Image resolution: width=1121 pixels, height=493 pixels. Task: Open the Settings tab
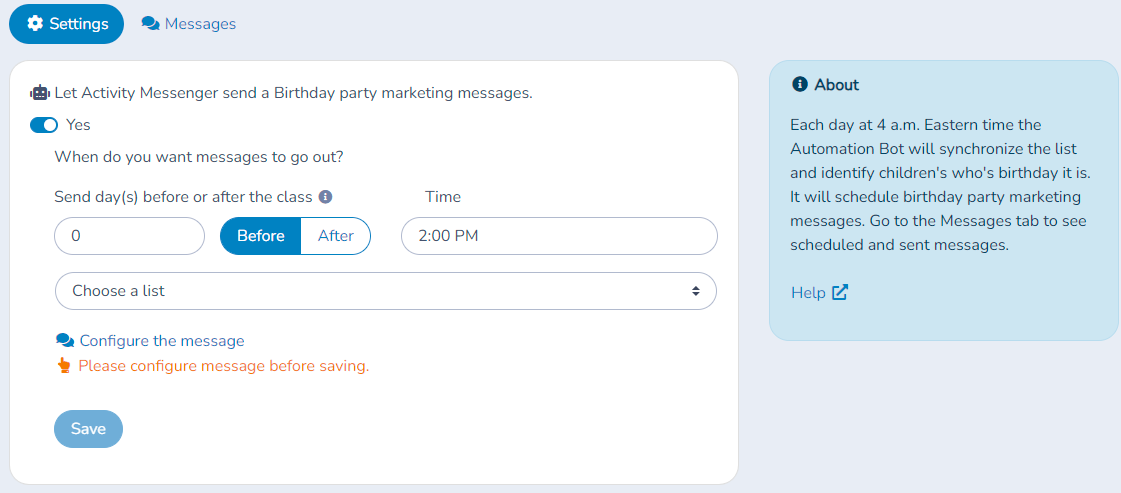click(66, 24)
